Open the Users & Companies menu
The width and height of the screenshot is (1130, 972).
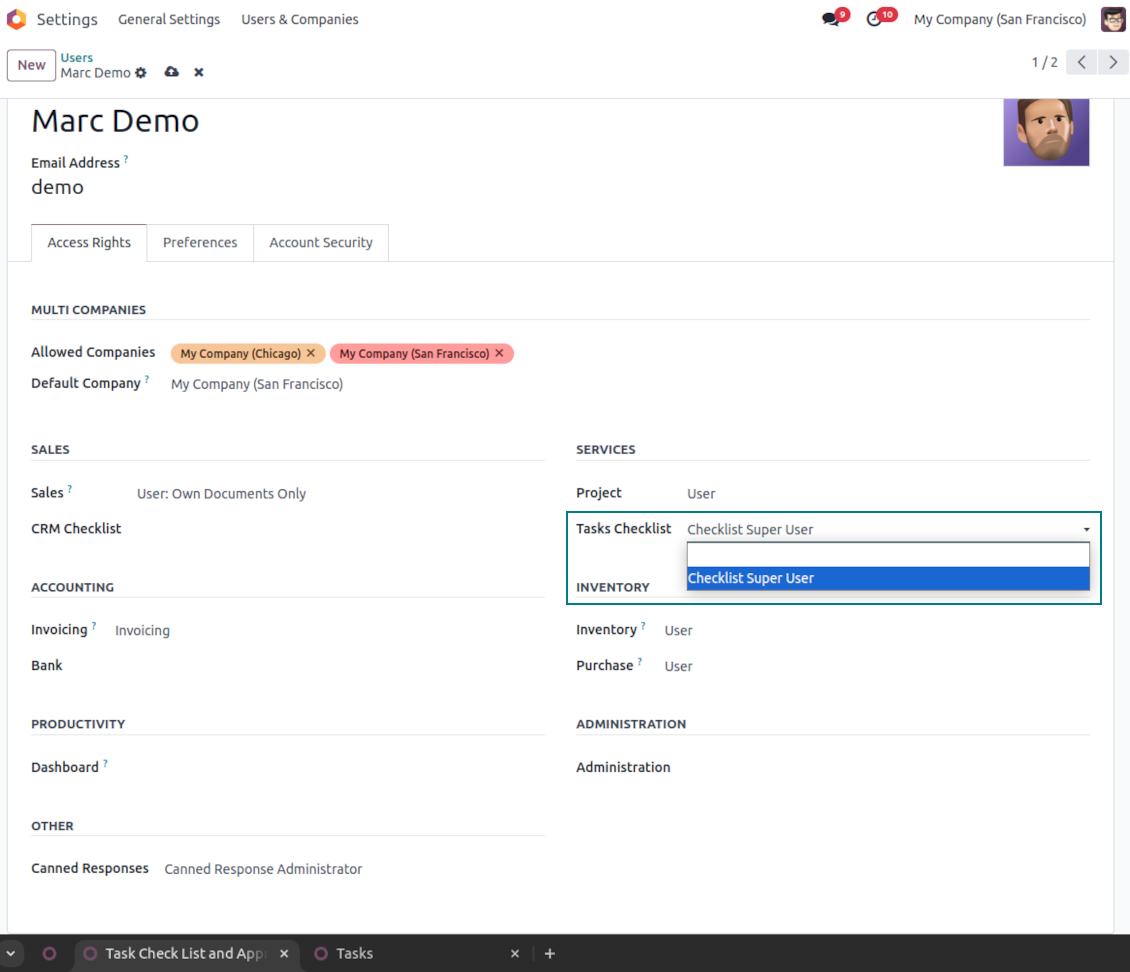click(x=299, y=19)
